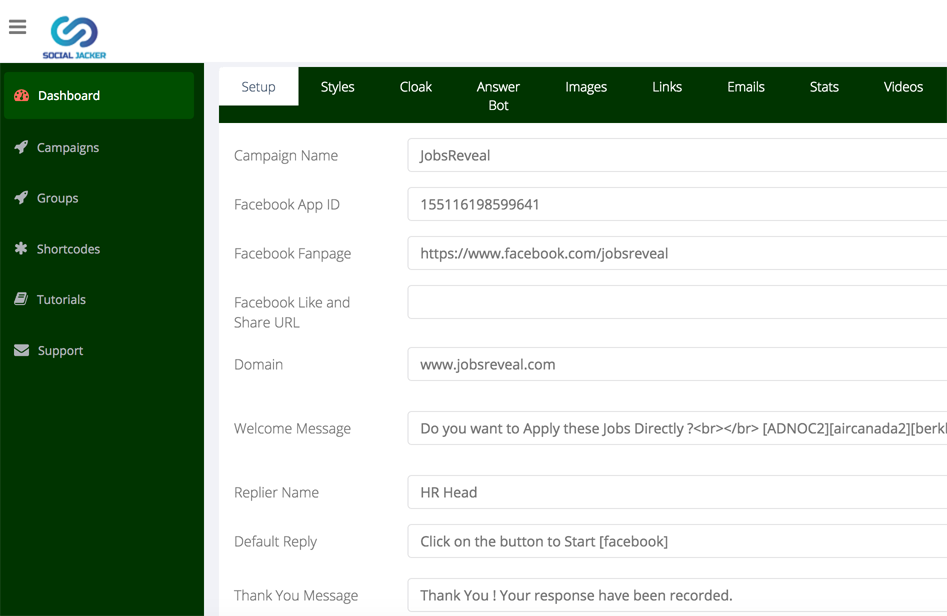Click the empty Like and Share URL field
The height and width of the screenshot is (616, 947).
pos(677,302)
